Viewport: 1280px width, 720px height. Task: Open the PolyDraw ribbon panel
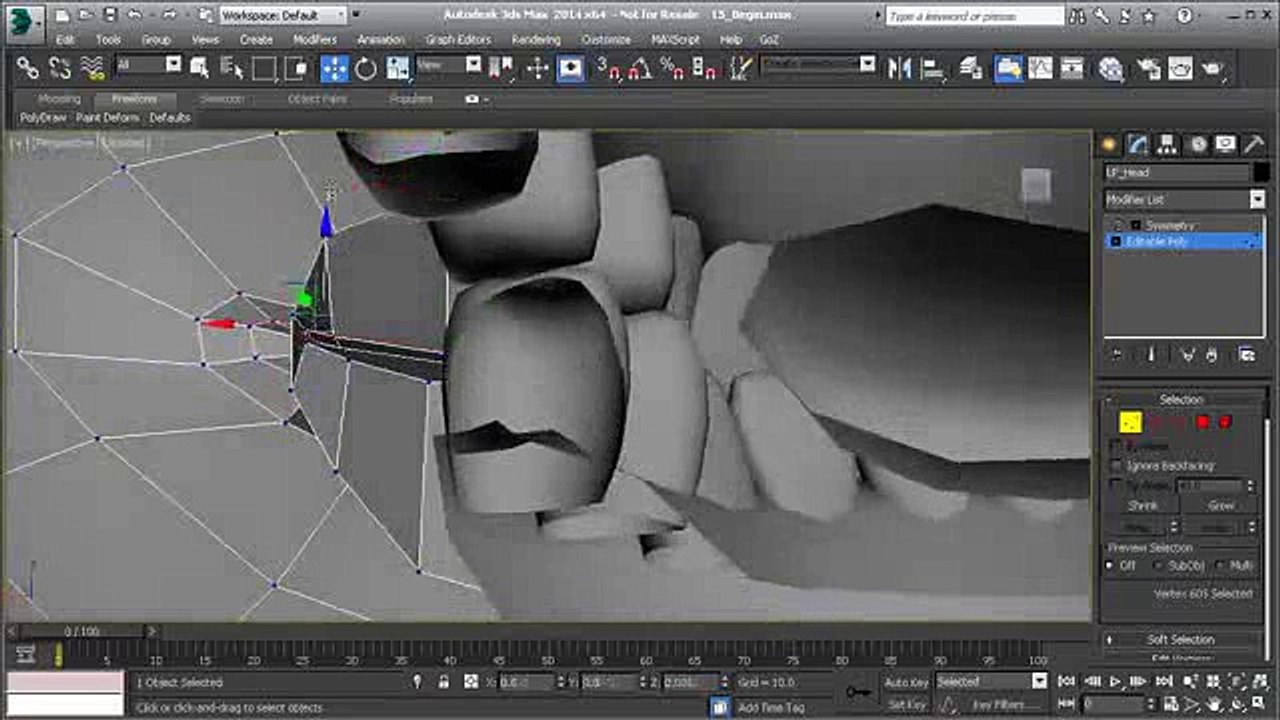click(43, 118)
